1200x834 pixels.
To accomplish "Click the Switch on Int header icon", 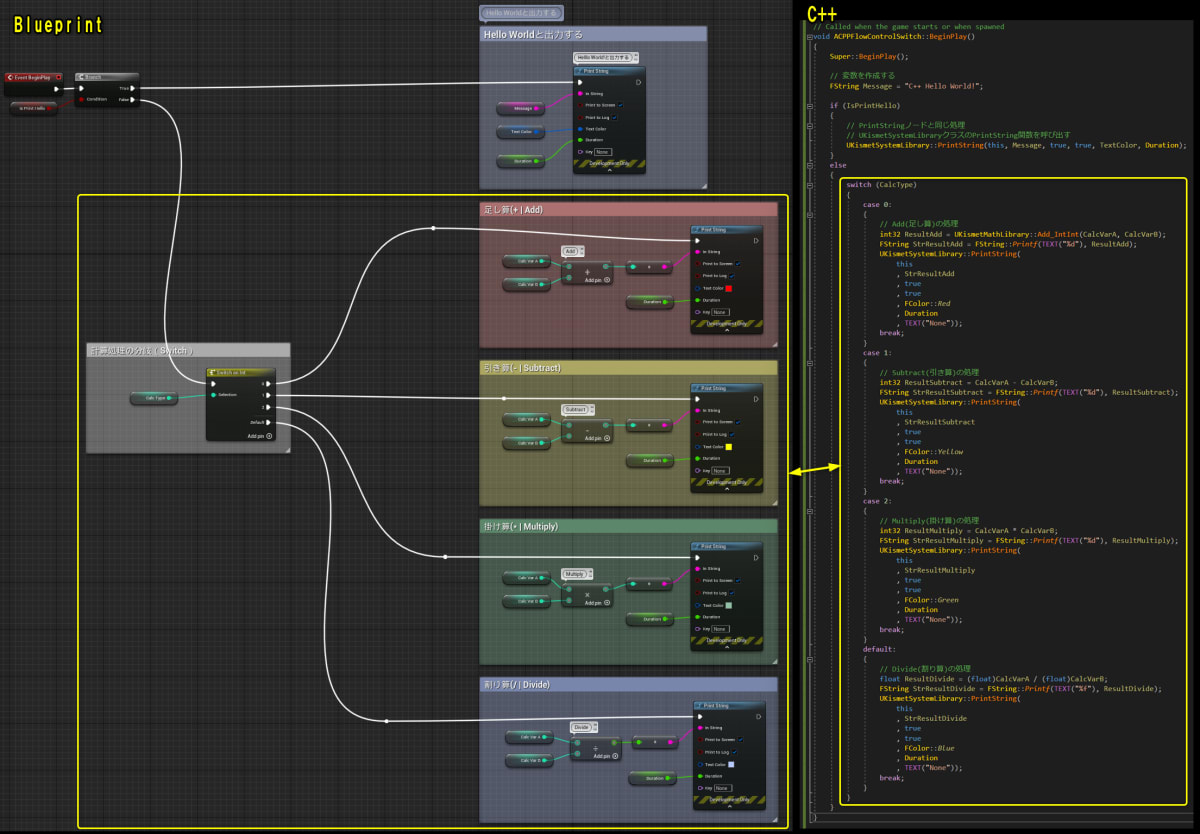I will pyautogui.click(x=212, y=372).
